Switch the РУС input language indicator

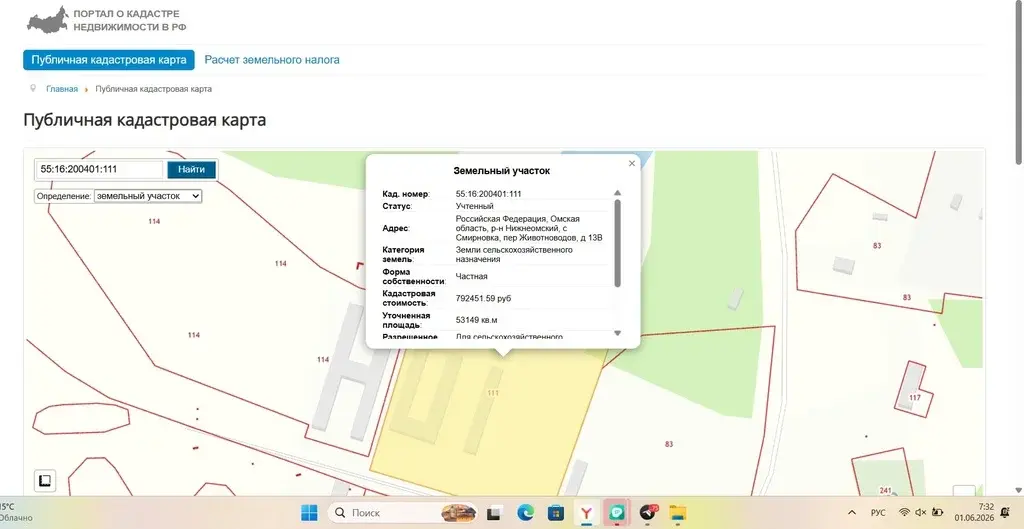point(878,513)
